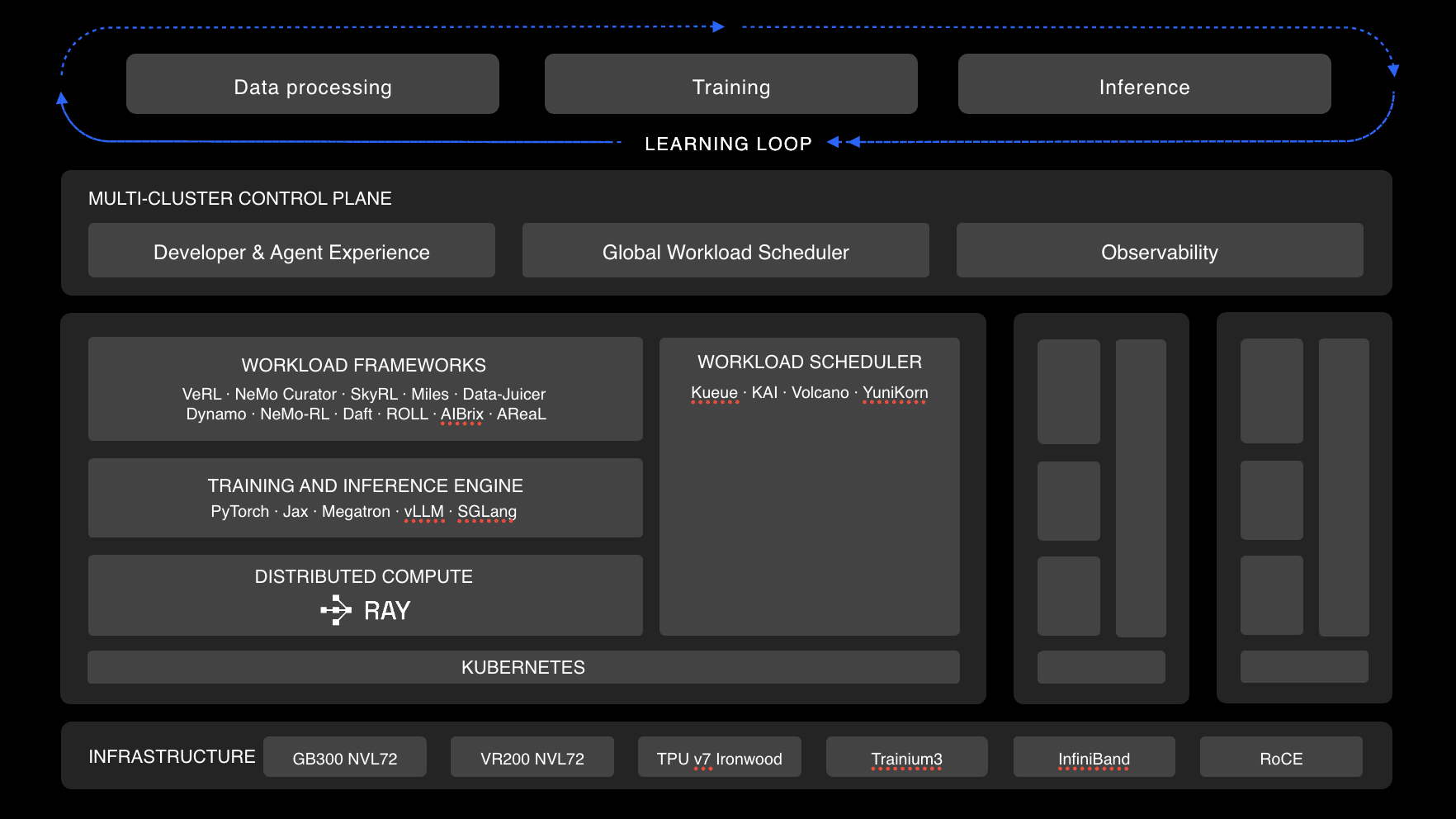Click SGLang in engine list
The image size is (1456, 819).
tap(487, 512)
